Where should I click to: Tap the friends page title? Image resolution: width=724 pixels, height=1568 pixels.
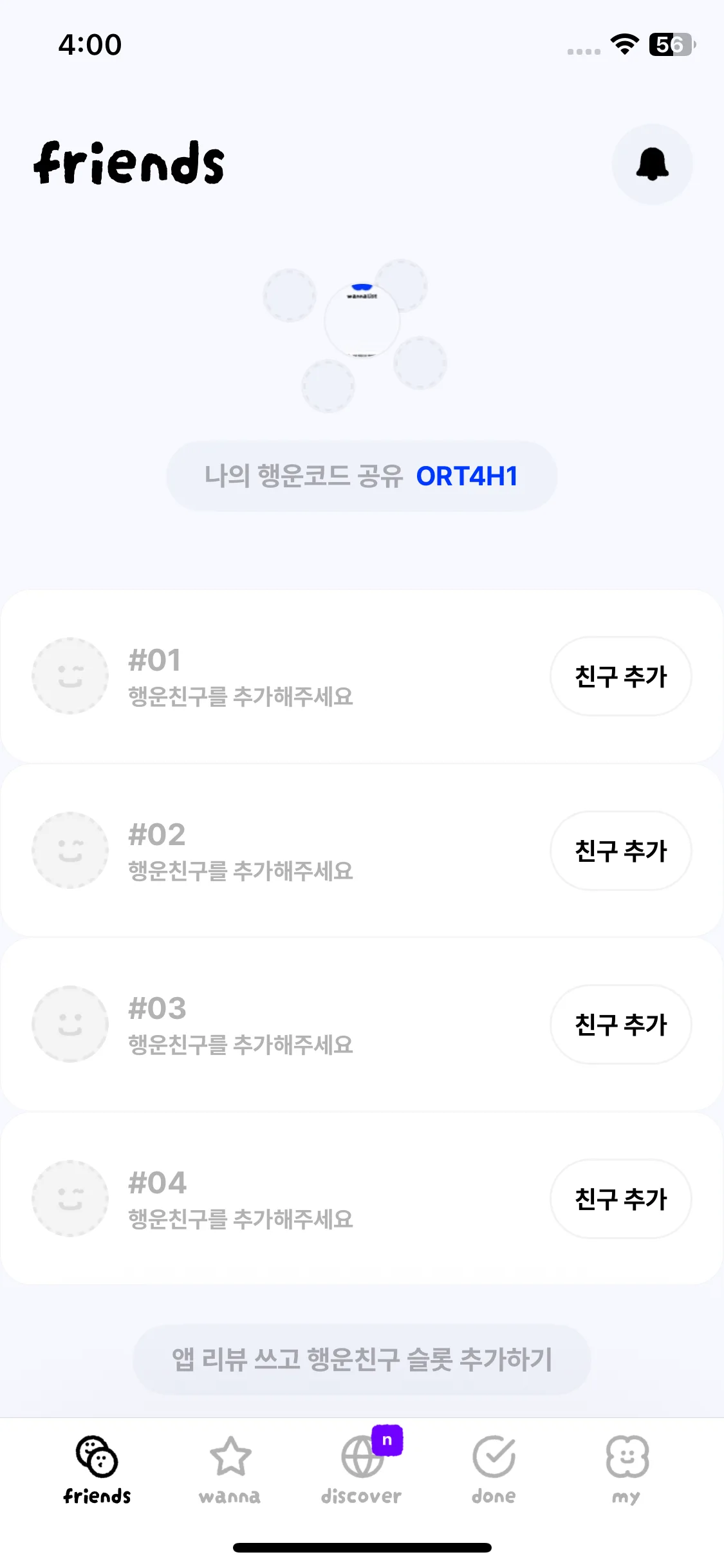(x=129, y=163)
